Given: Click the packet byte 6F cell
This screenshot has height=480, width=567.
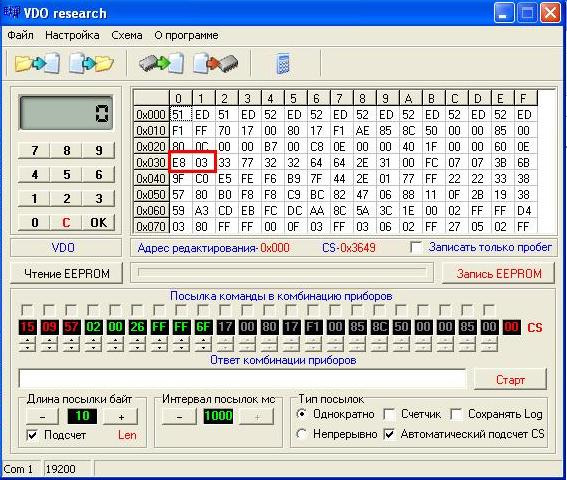Looking at the screenshot, I should tap(203, 327).
